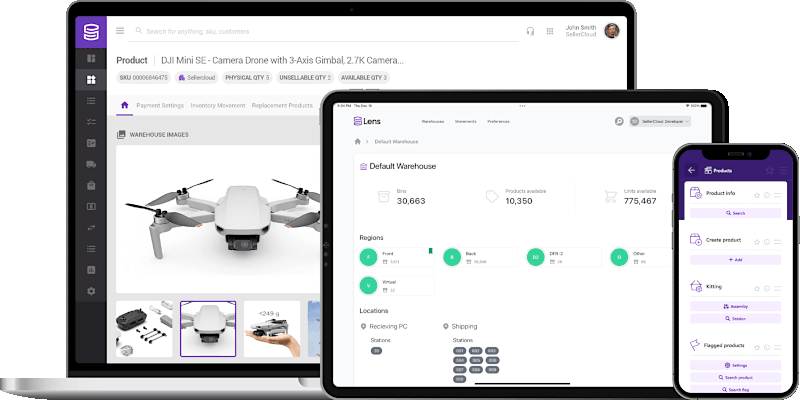Tap Assembly under Kitting on phone
Screen dimensions: 800x400
tap(735, 307)
